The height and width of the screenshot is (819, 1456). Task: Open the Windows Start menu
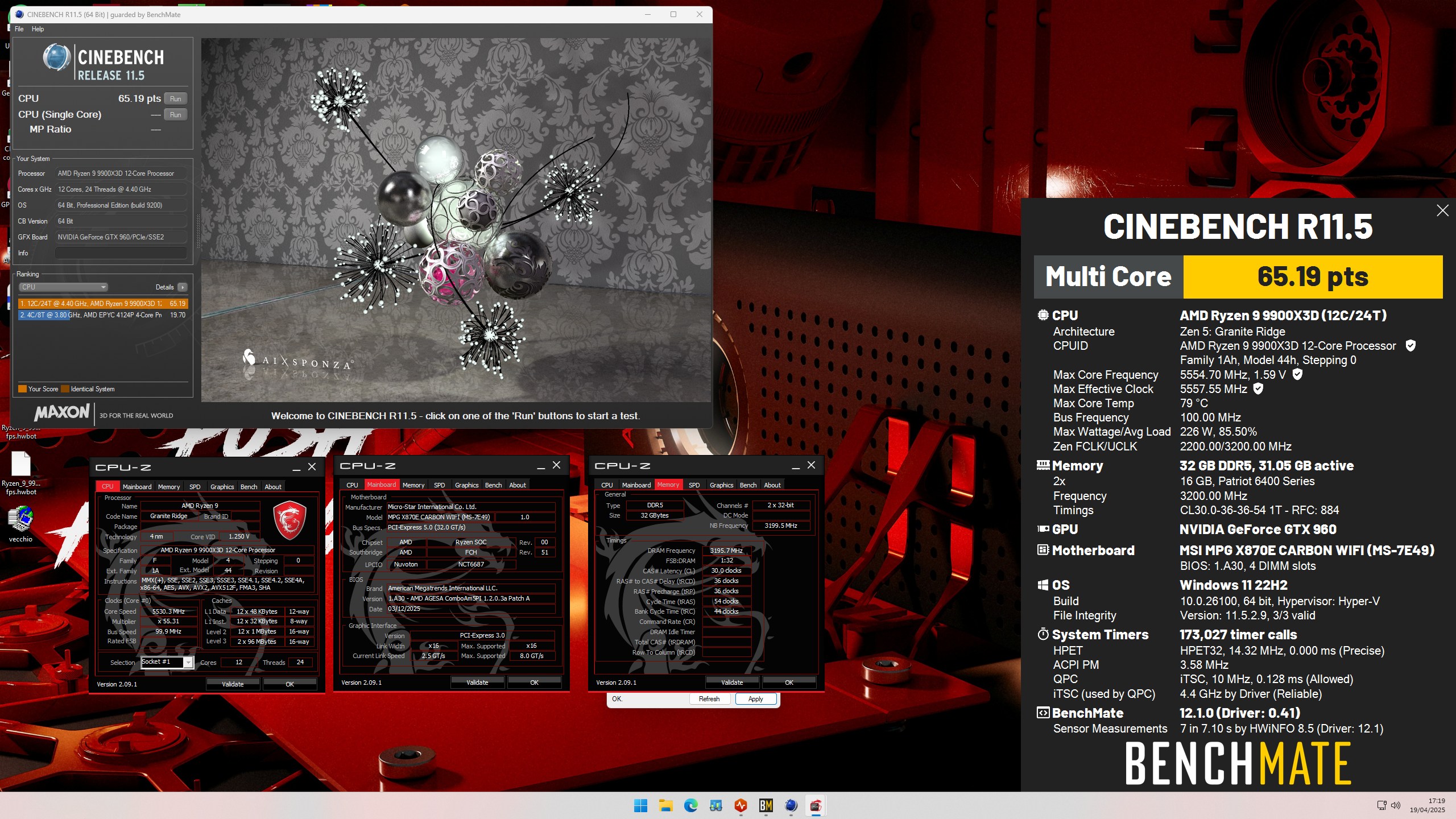(640, 805)
